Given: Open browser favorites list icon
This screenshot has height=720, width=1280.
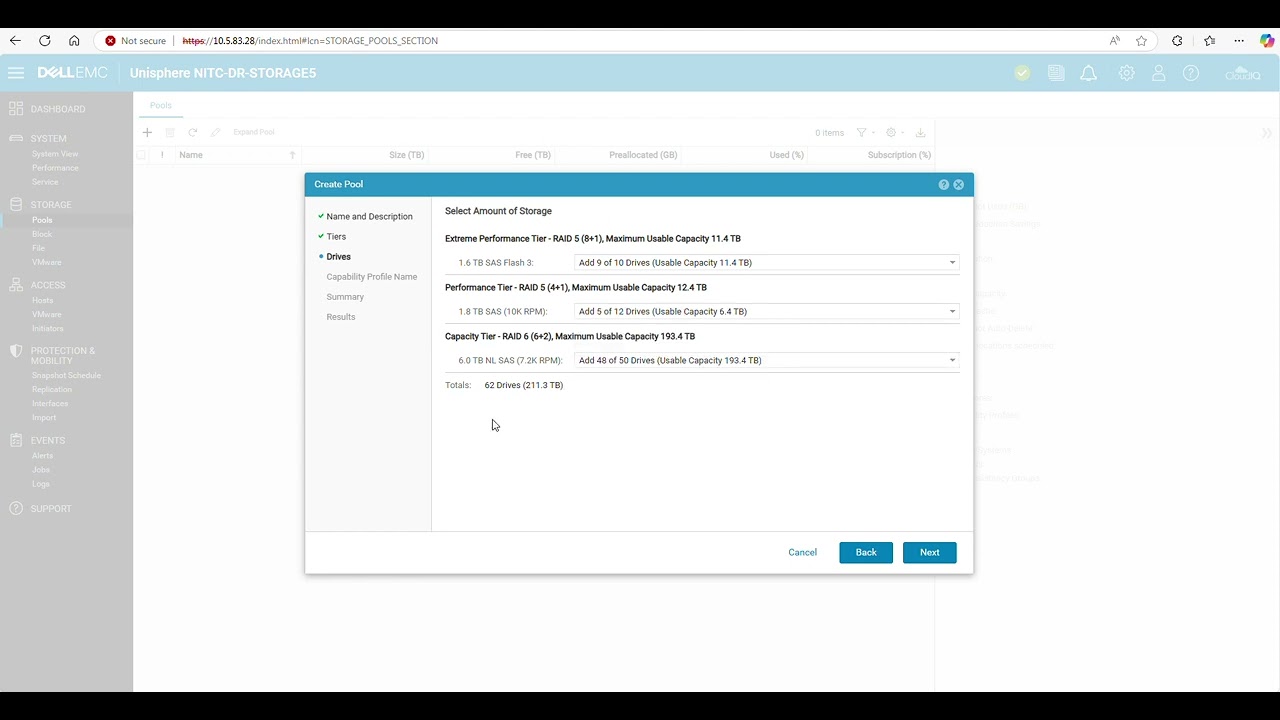Looking at the screenshot, I should point(1210,41).
